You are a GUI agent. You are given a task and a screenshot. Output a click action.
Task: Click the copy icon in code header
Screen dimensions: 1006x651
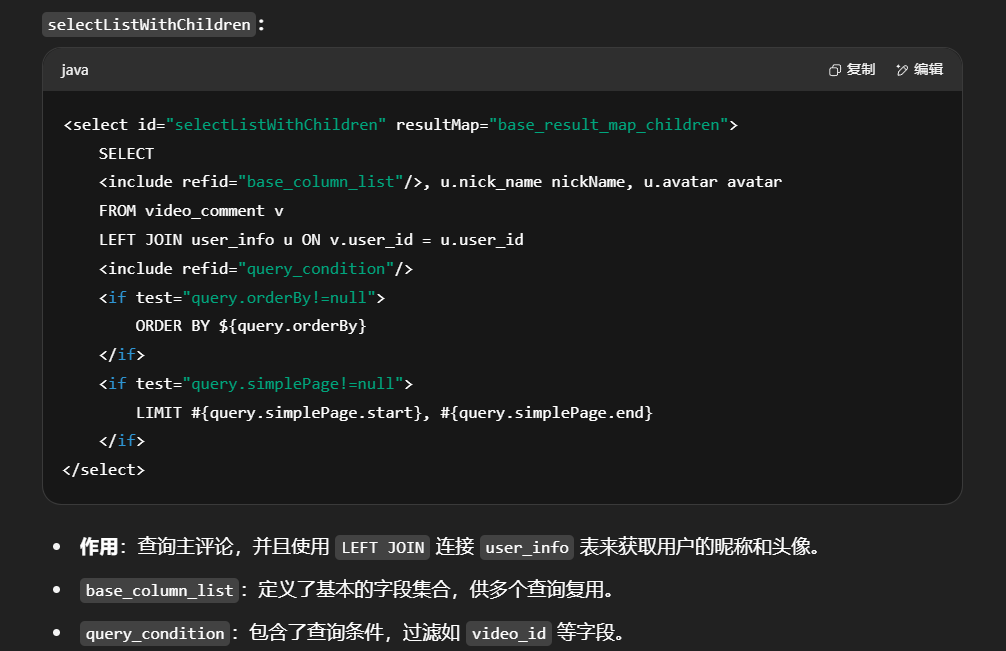[x=835, y=70]
